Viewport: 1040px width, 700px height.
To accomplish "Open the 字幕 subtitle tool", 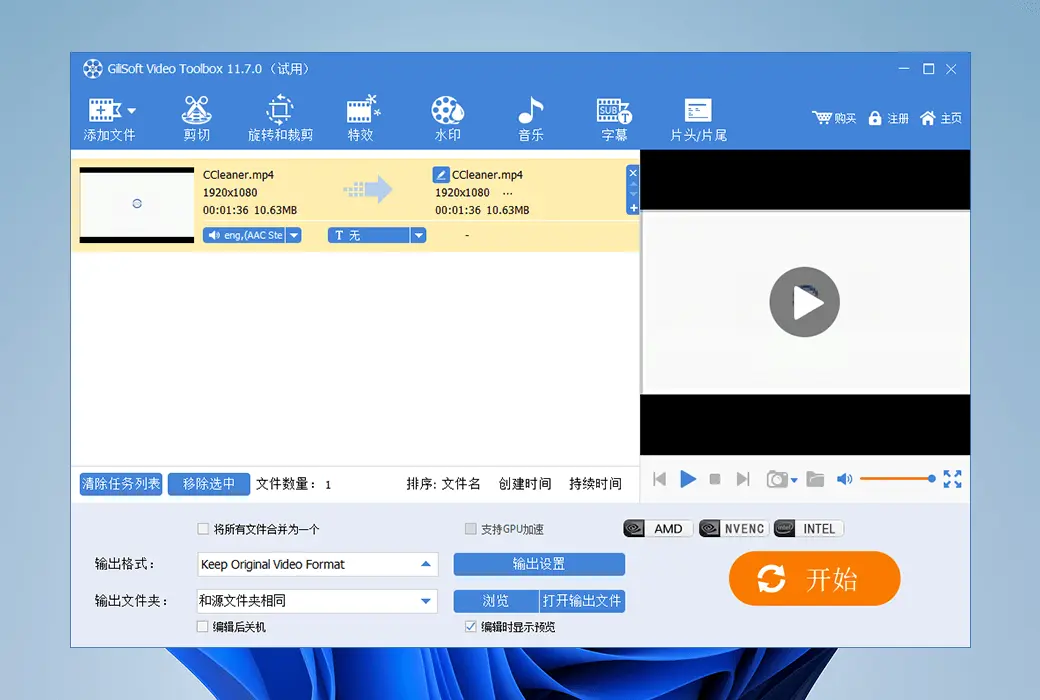I will click(614, 119).
